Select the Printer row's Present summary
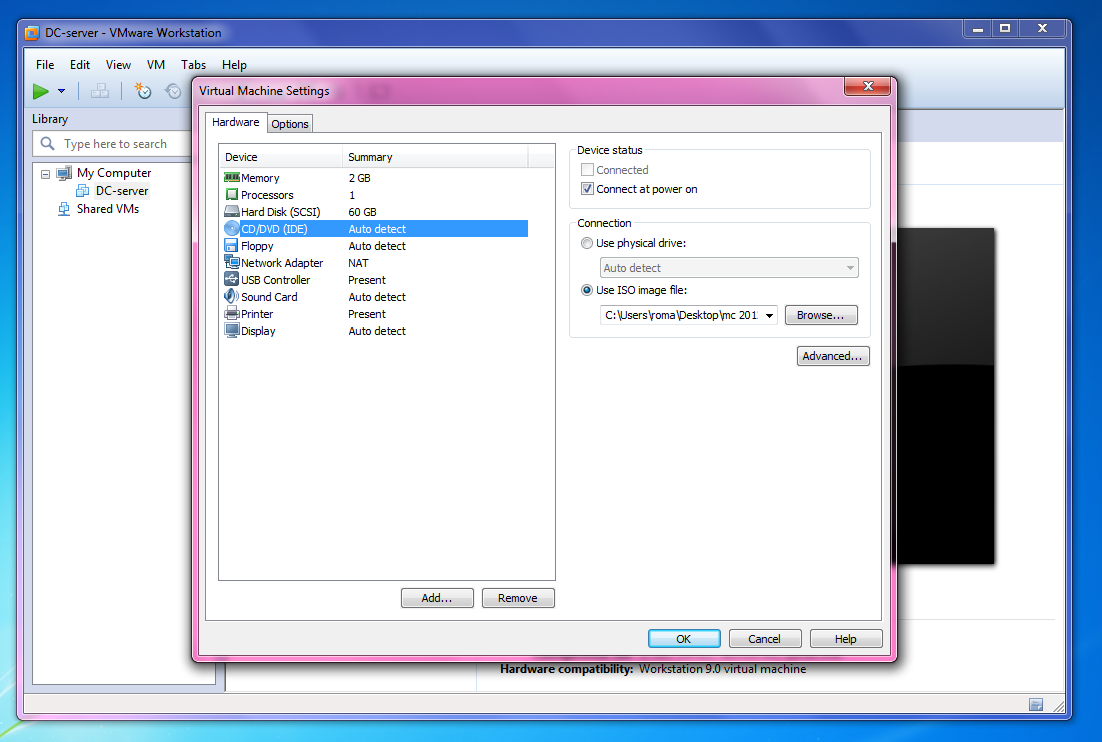 tap(367, 314)
